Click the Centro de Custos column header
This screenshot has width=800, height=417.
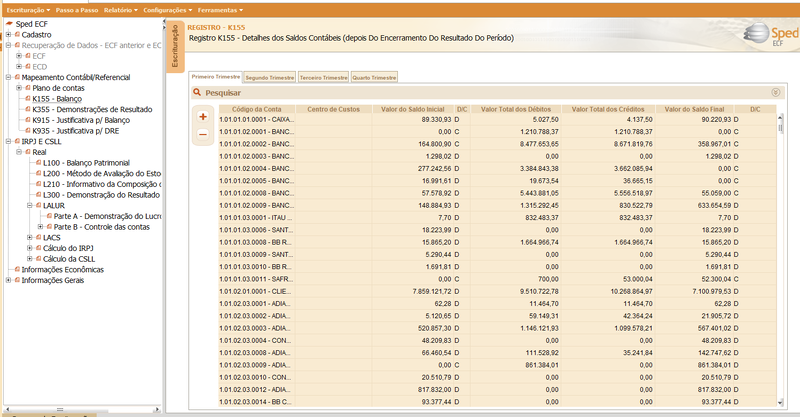pos(334,109)
